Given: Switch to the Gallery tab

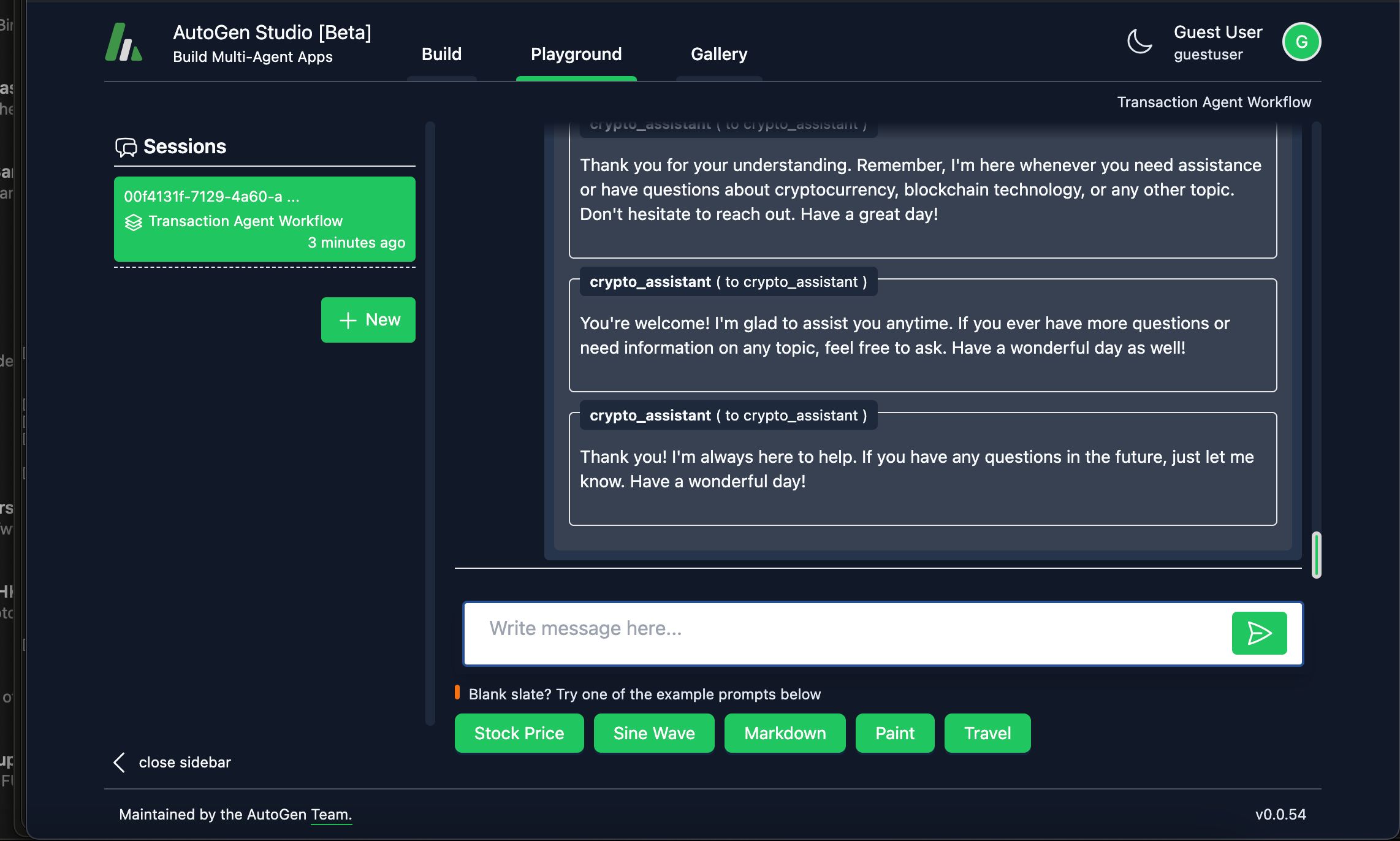Looking at the screenshot, I should (719, 54).
